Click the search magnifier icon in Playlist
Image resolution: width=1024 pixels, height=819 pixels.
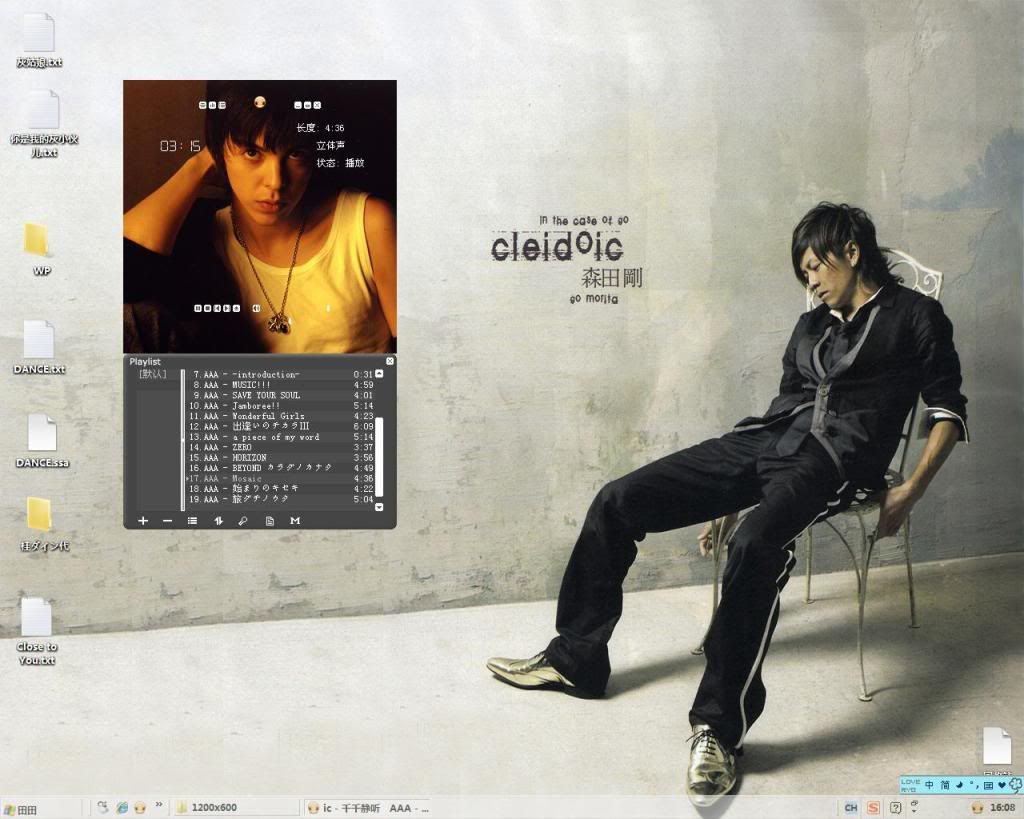pyautogui.click(x=243, y=521)
